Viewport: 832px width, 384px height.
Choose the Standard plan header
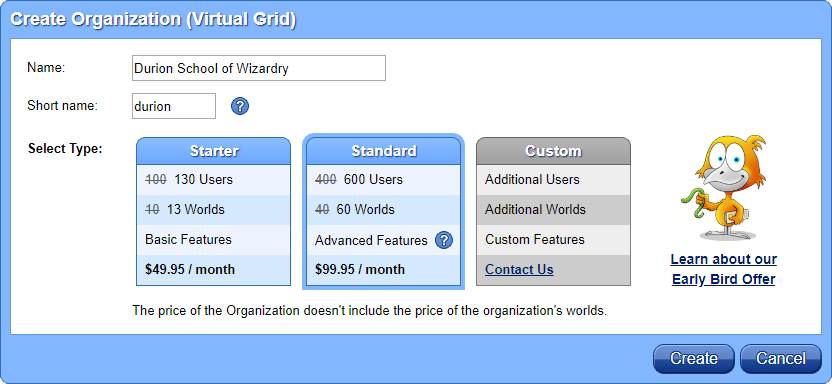[384, 151]
